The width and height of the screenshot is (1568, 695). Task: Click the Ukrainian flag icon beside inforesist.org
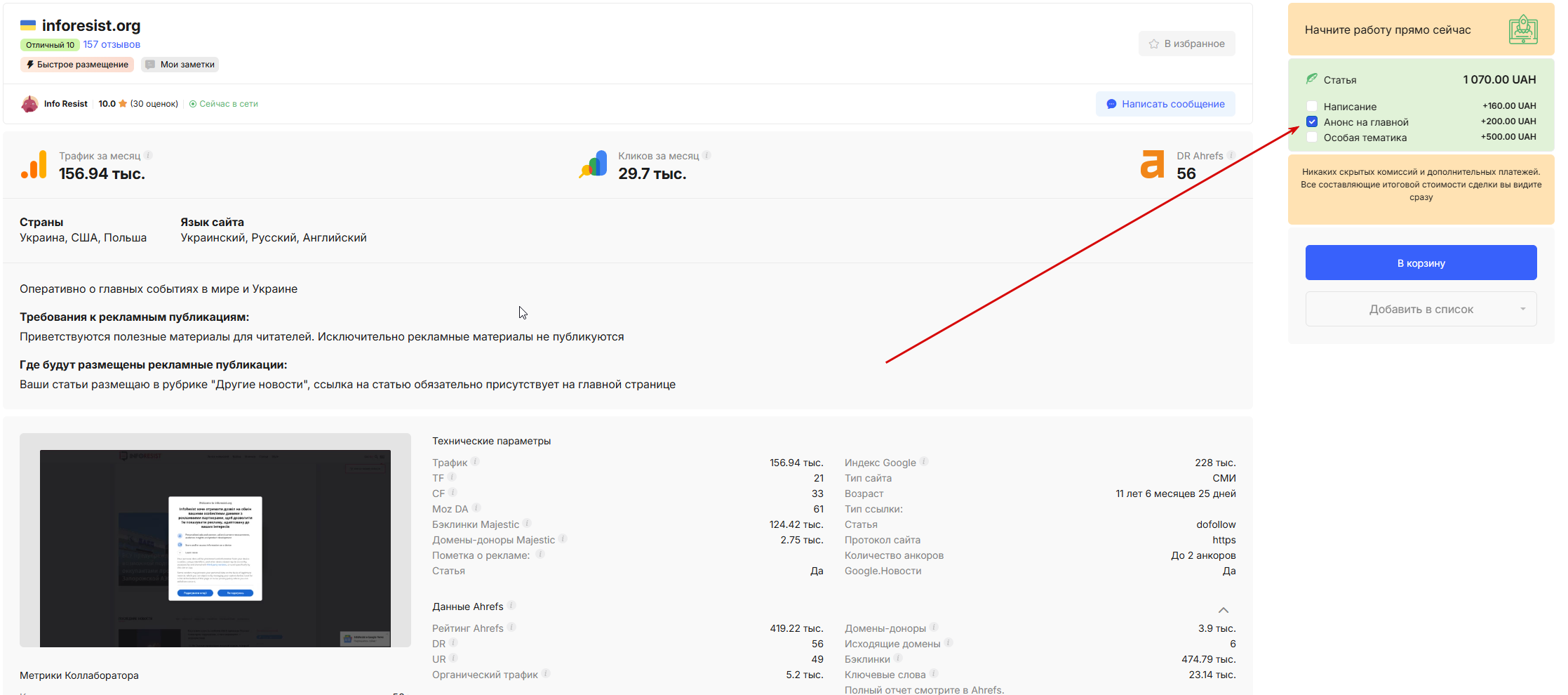tap(28, 25)
